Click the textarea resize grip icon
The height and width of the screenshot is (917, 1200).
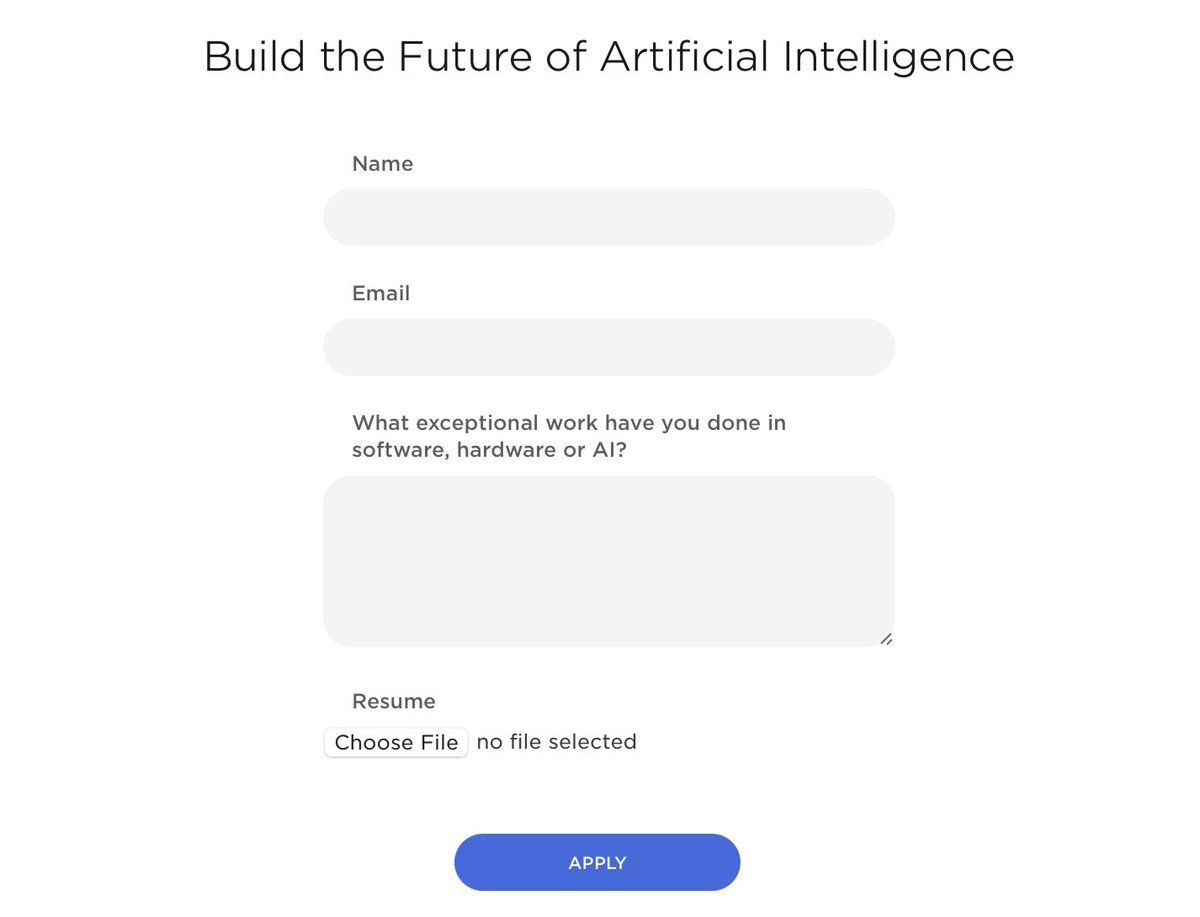[x=886, y=638]
